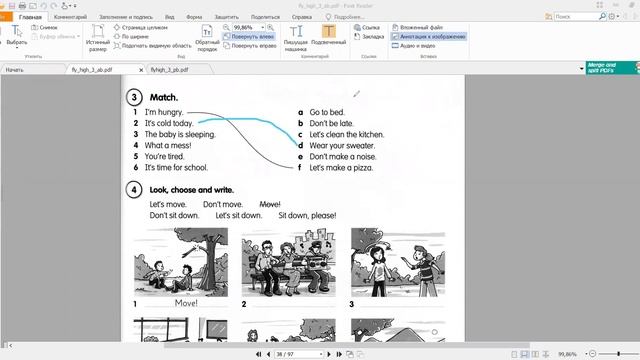640x360 pixels.
Task: Click the Снимок snapshot tool
Action: click(45, 27)
